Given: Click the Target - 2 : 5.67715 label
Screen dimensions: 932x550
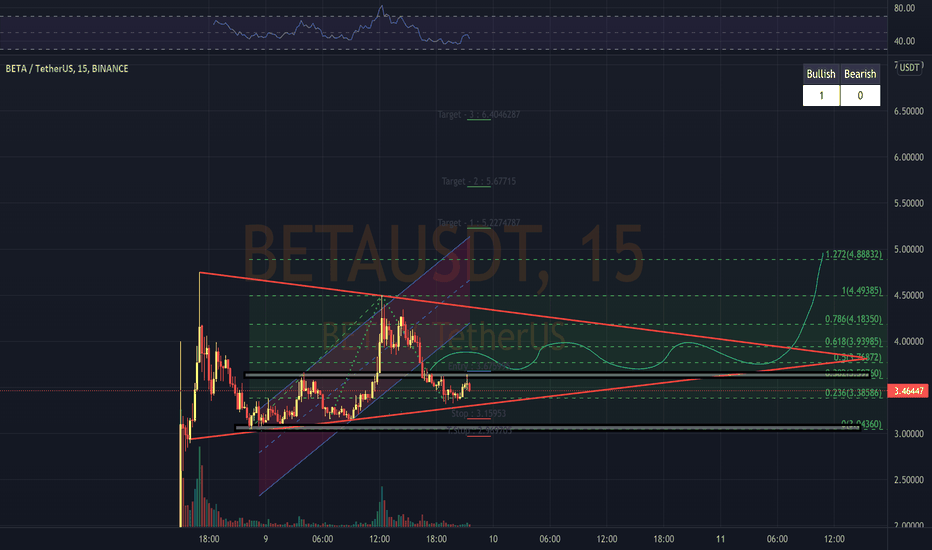Looking at the screenshot, I should 478,181.
